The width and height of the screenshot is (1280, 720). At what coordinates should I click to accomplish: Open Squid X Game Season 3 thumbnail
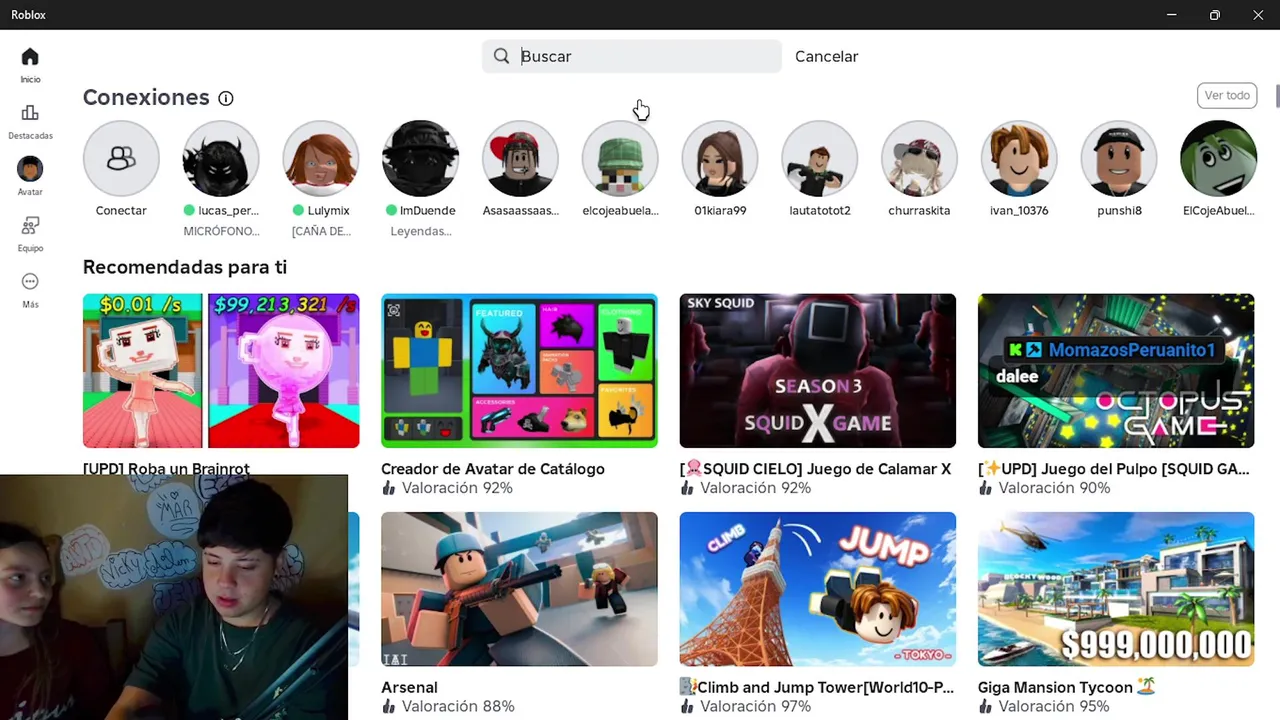817,371
